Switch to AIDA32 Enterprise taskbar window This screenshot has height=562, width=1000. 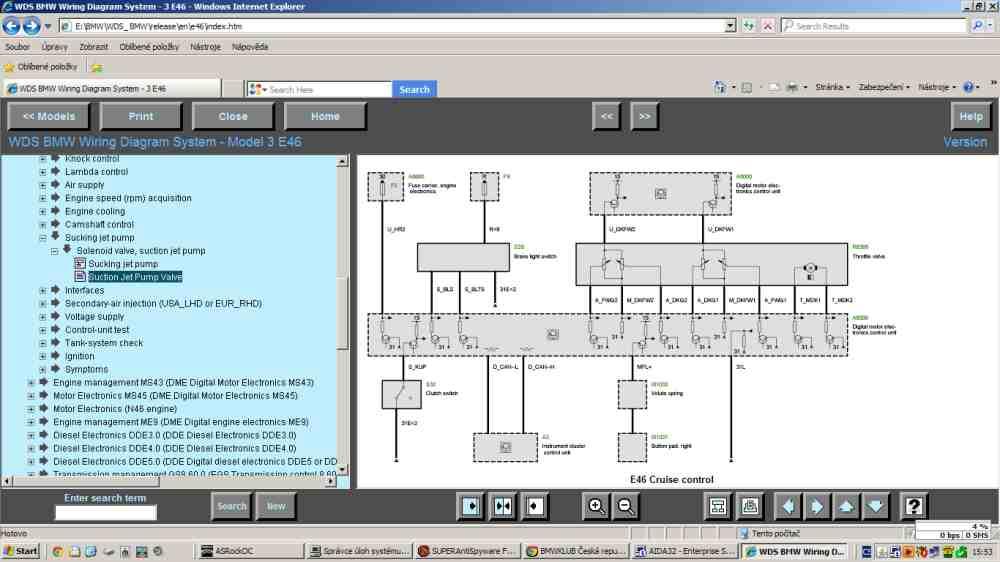click(x=684, y=551)
